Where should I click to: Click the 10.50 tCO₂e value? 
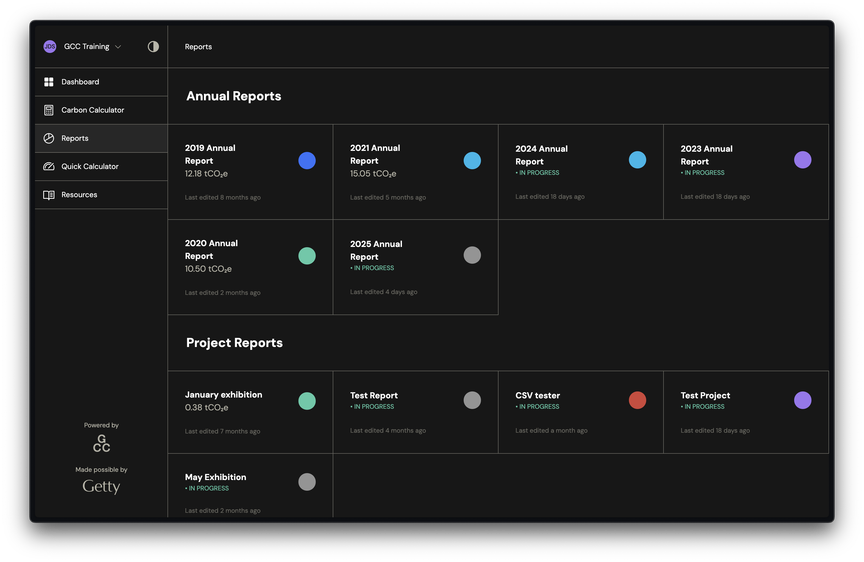click(208, 269)
